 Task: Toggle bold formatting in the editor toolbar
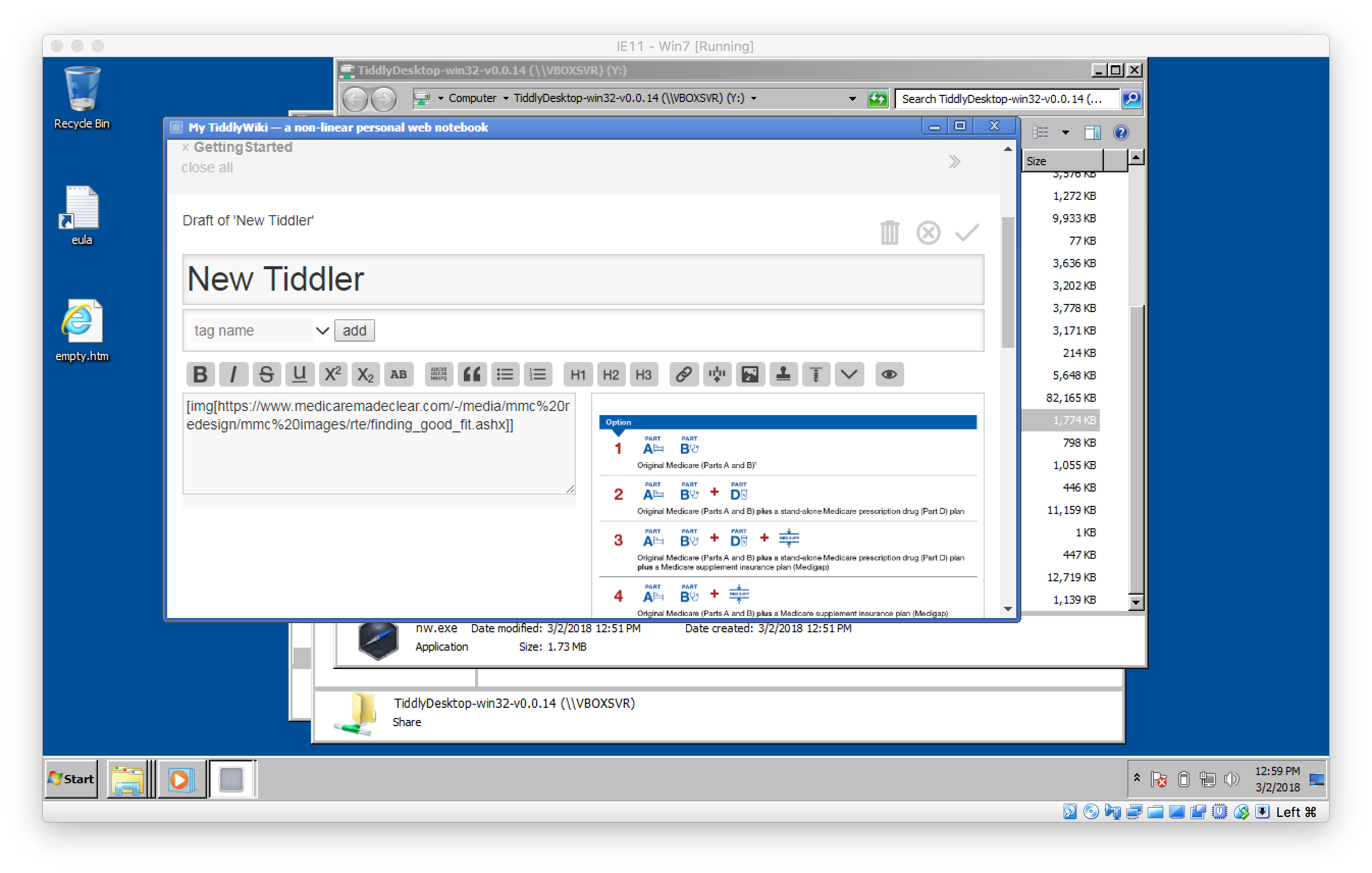pos(200,374)
